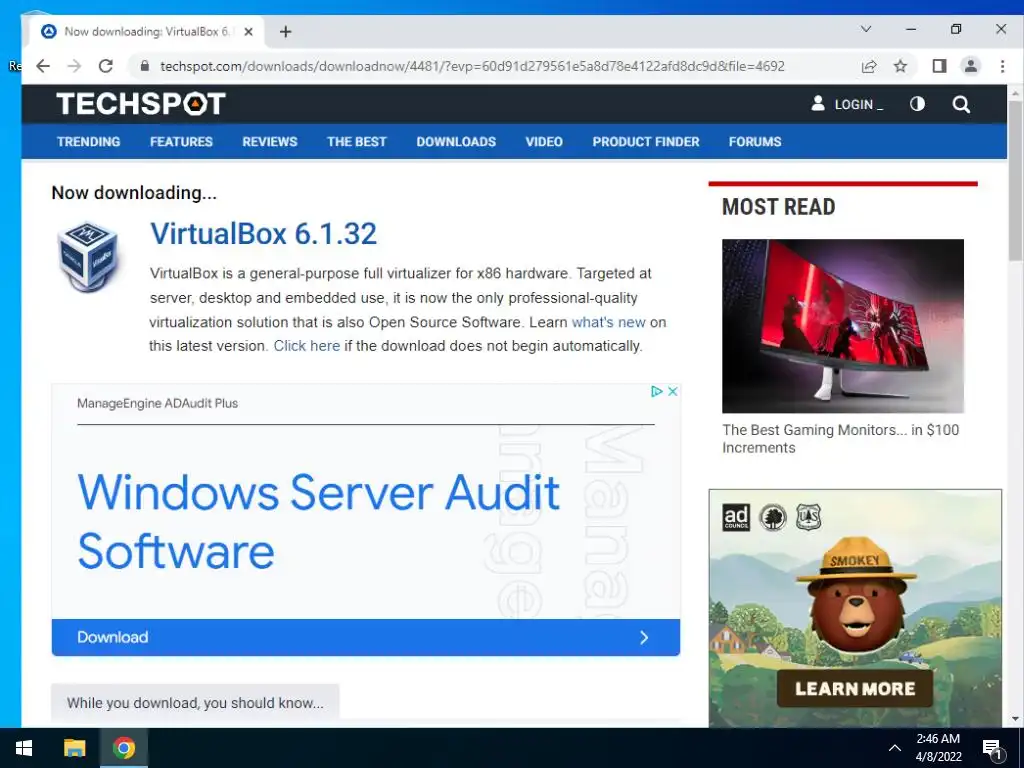Go back with the browser back arrow
The width and height of the screenshot is (1024, 768).
click(x=43, y=66)
